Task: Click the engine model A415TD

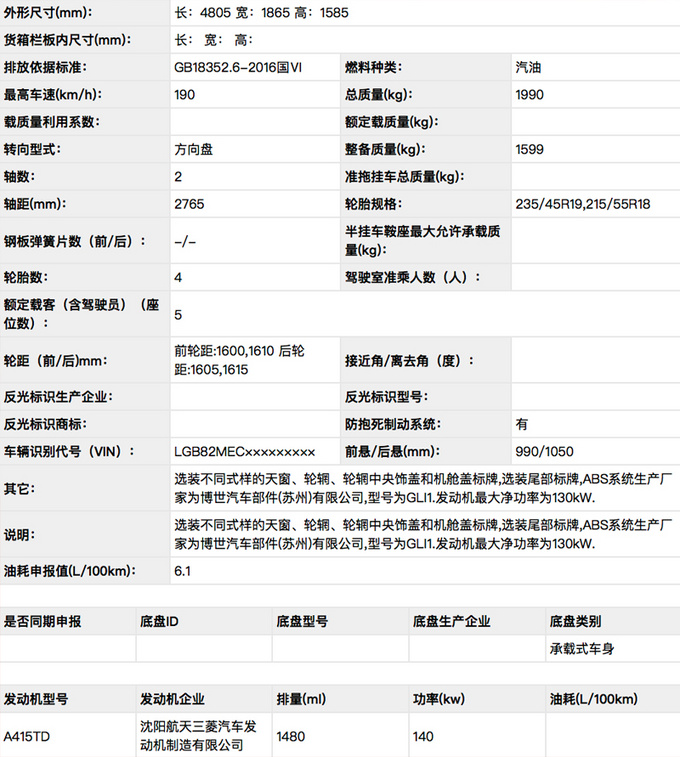Action: 27,737
